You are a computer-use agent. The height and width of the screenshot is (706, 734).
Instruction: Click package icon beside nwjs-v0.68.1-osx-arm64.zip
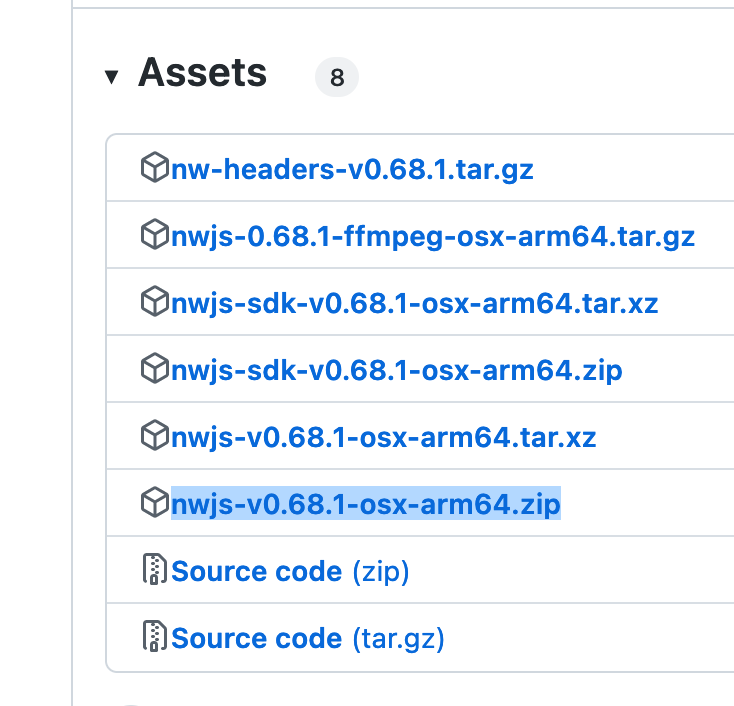point(155,502)
